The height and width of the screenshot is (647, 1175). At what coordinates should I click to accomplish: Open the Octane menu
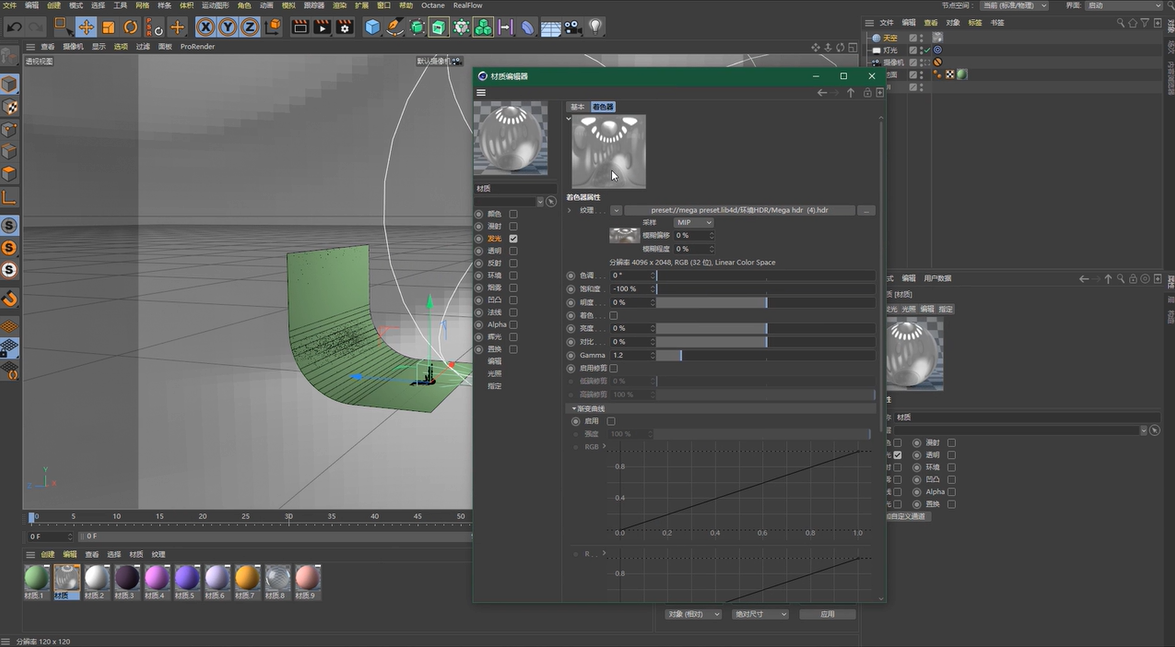[x=432, y=5]
